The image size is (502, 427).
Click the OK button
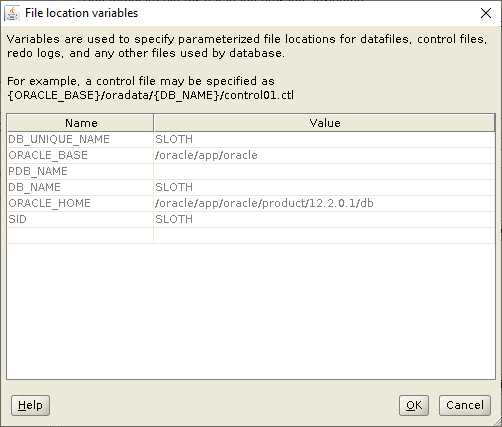tap(414, 405)
